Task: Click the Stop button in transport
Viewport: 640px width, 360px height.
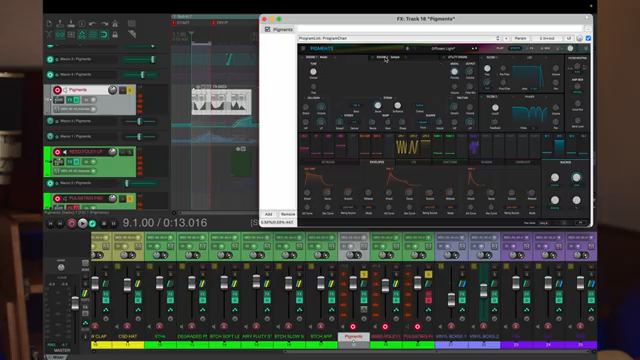Action: point(104,223)
